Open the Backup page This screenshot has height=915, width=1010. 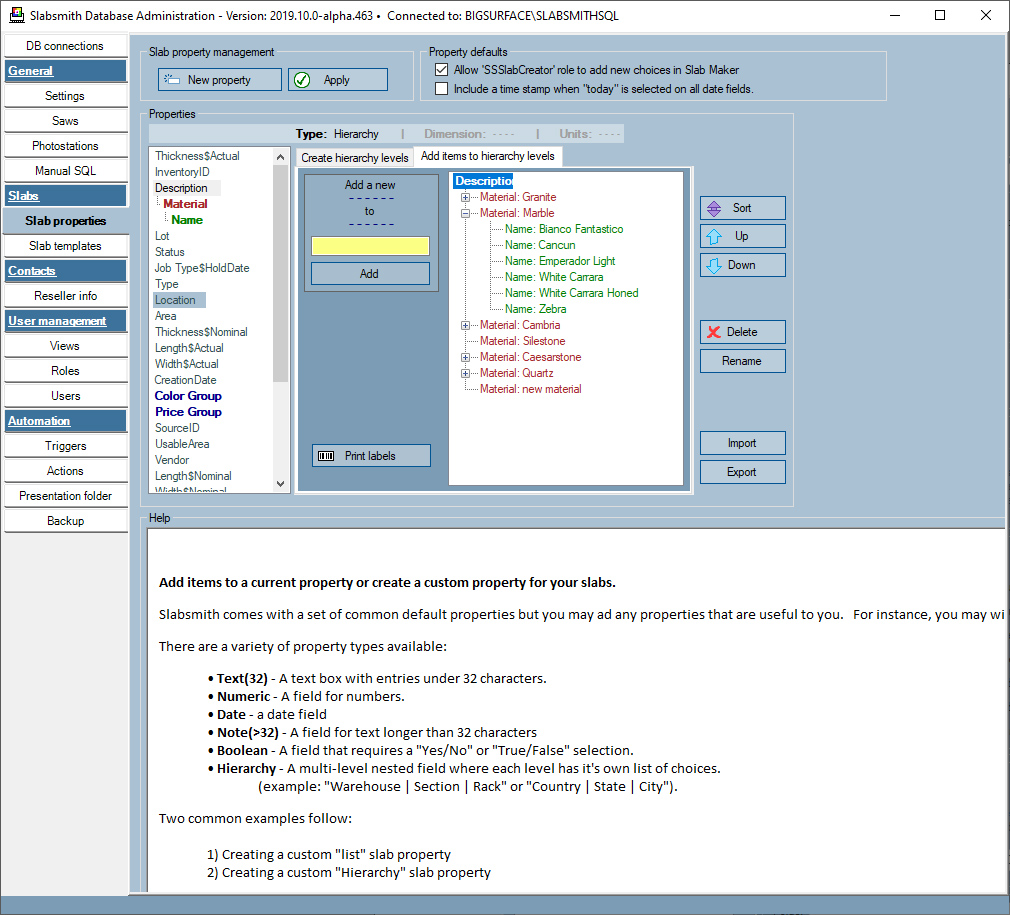pyautogui.click(x=65, y=521)
